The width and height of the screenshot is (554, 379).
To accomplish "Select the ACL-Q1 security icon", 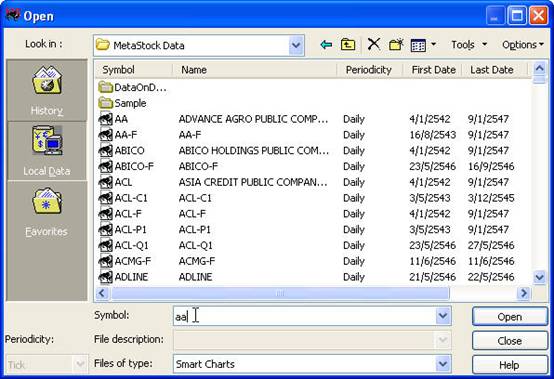I will 105,245.
